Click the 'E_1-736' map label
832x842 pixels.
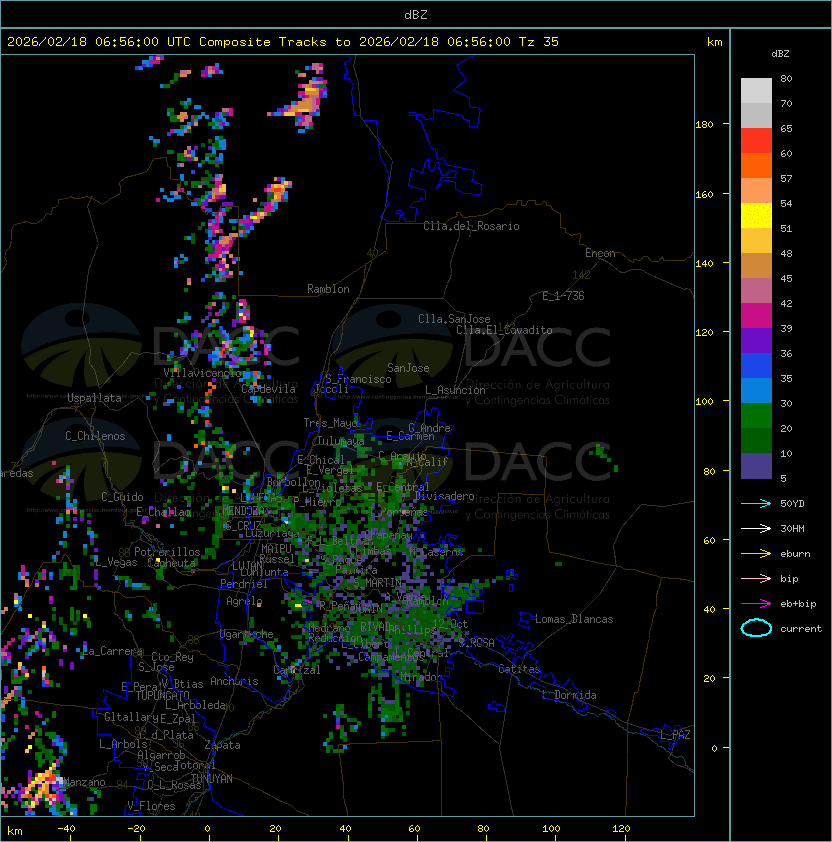[563, 296]
